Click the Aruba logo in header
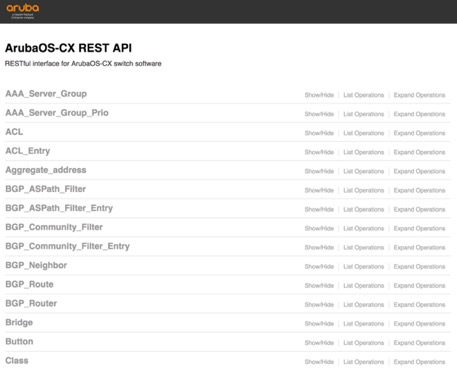This screenshot has width=457, height=369. click(23, 11)
